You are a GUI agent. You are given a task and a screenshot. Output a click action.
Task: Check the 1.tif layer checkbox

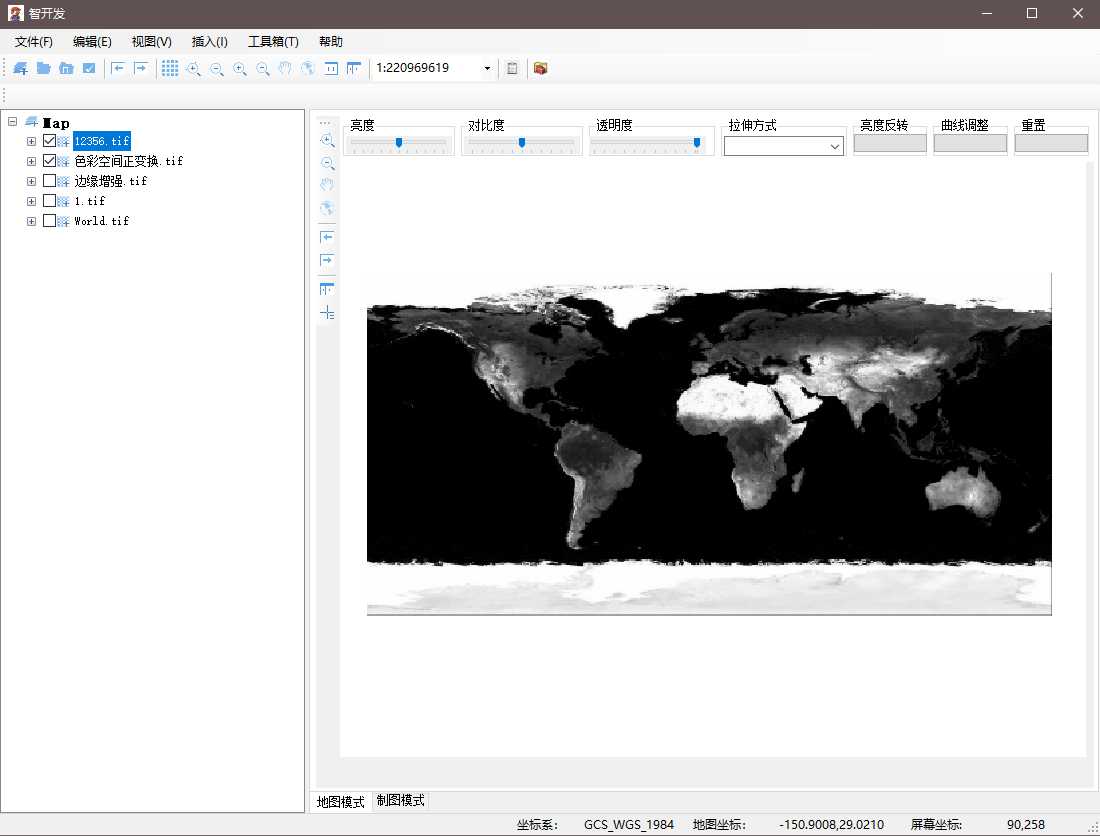[x=49, y=201]
